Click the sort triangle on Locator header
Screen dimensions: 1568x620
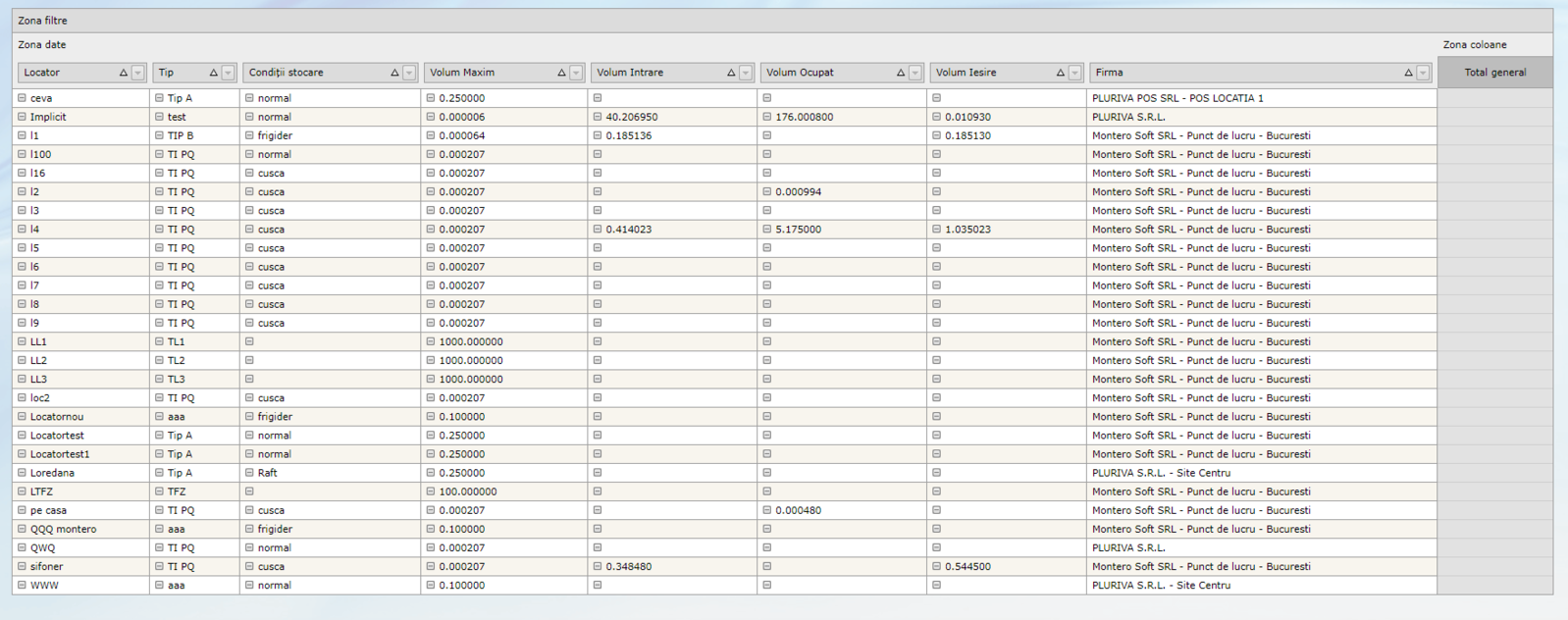[x=123, y=73]
